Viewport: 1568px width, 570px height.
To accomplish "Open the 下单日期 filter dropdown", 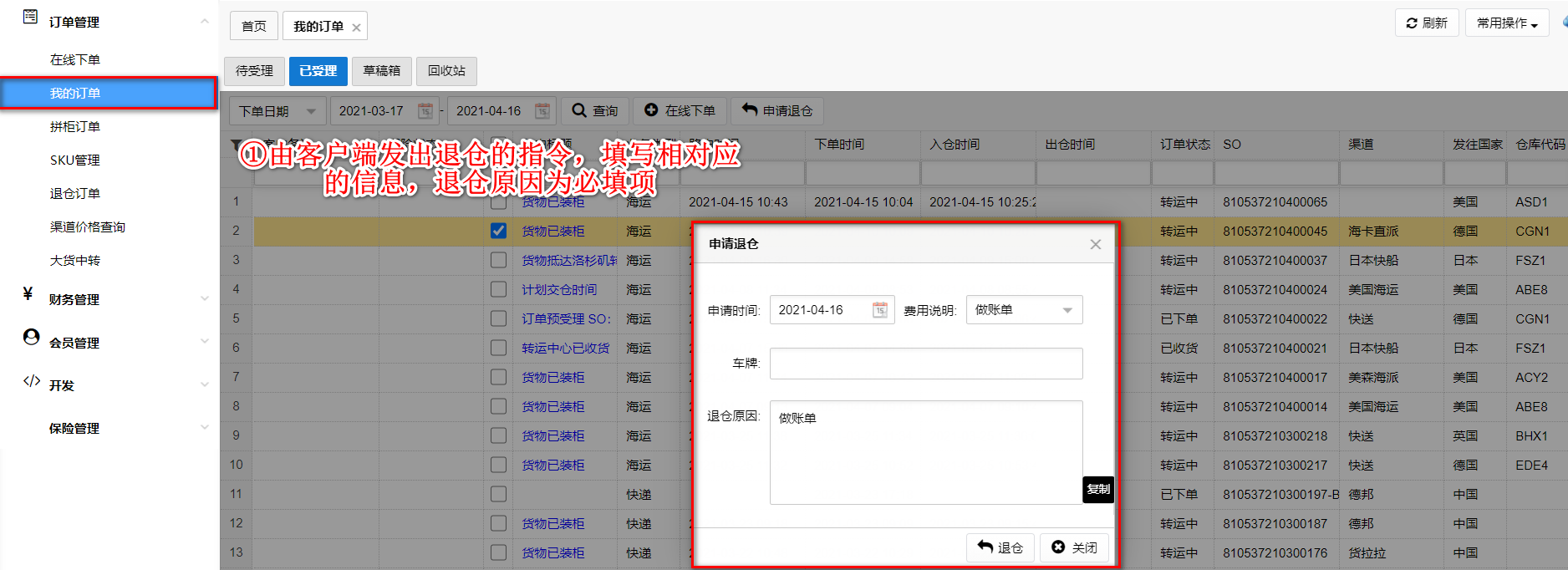I will [277, 111].
